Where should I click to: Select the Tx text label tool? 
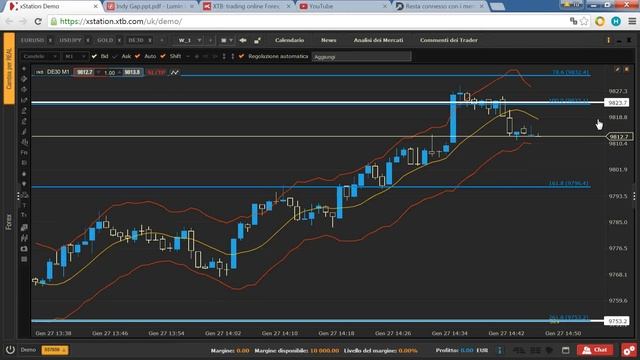point(24,215)
